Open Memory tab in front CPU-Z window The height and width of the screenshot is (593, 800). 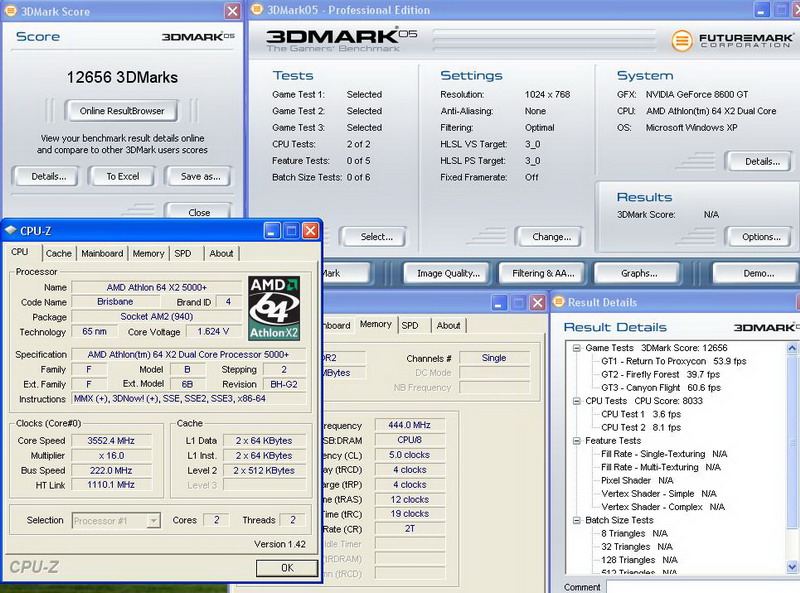[x=148, y=254]
